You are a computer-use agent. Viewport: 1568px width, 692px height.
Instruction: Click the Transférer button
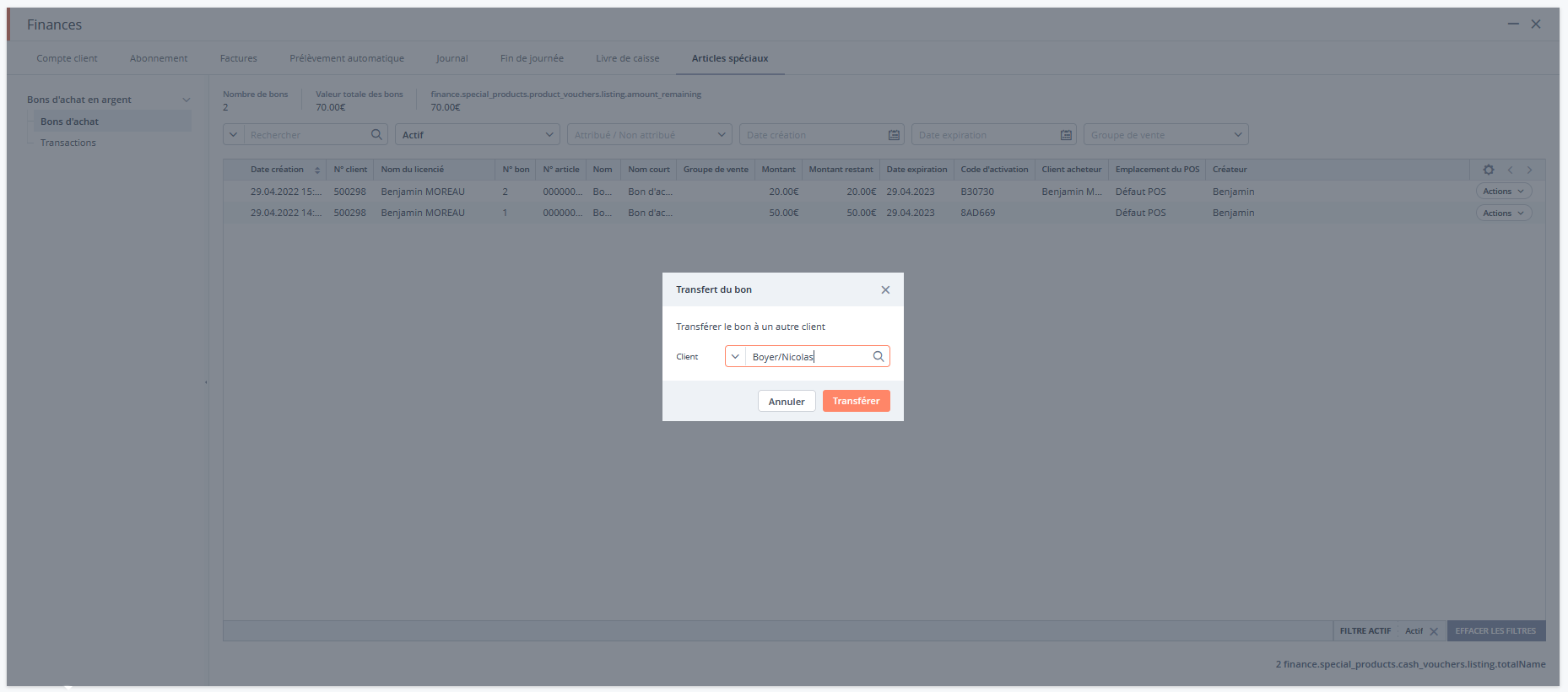click(856, 401)
